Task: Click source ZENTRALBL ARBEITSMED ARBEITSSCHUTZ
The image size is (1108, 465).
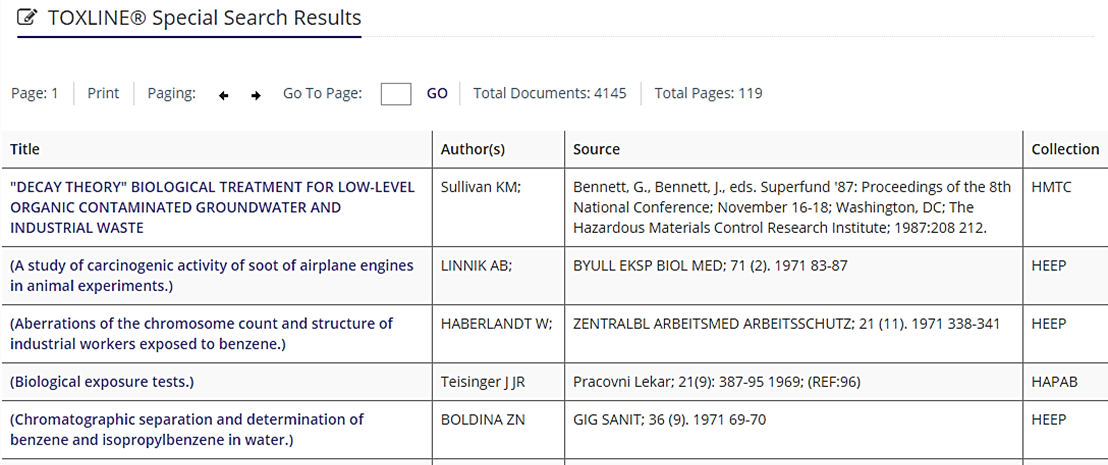Action: pyautogui.click(x=786, y=324)
